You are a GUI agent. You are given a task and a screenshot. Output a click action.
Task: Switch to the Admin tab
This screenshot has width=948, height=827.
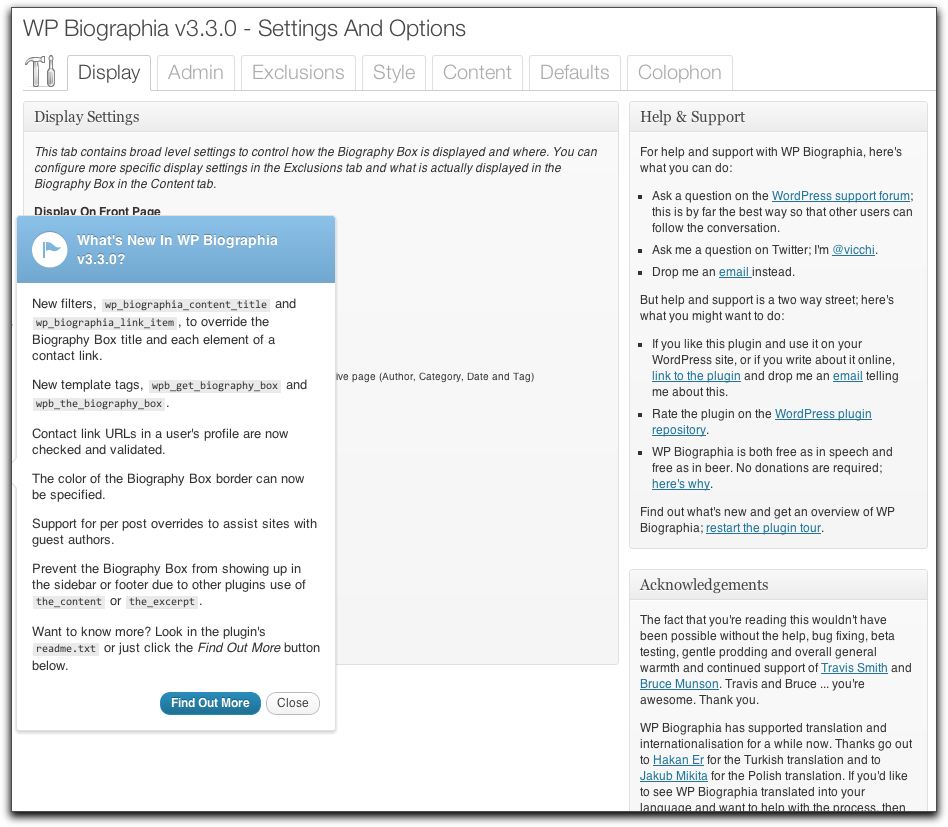195,73
